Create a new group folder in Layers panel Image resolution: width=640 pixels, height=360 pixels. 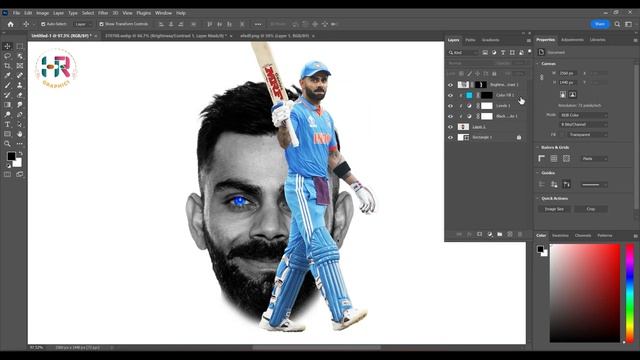pos(500,234)
